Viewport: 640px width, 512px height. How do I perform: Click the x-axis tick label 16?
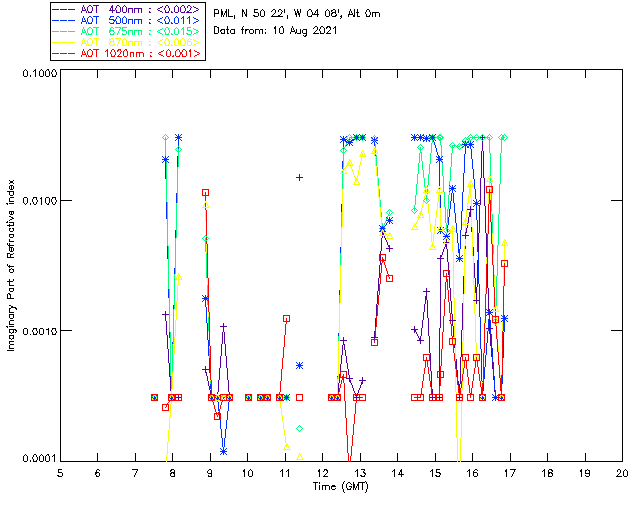pos(472,472)
